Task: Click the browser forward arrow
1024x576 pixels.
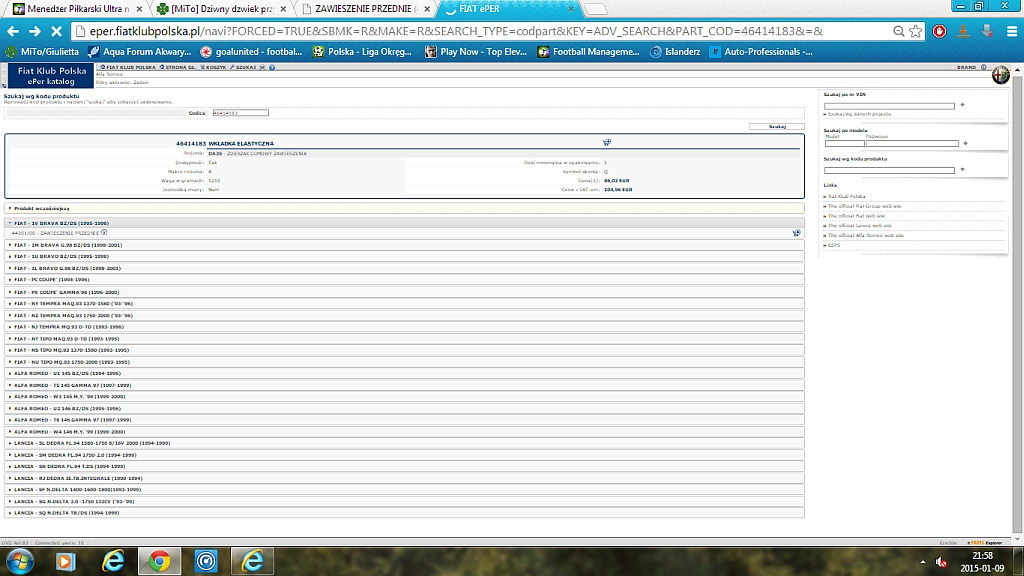Action: pos(35,31)
